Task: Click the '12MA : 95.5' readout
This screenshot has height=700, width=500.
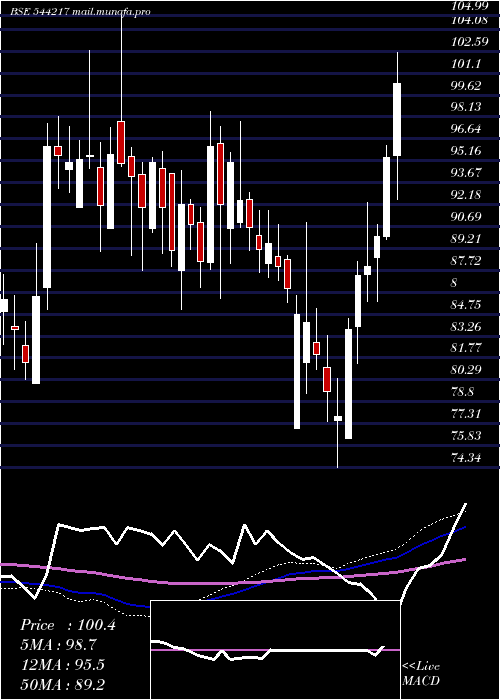Action: (62, 664)
